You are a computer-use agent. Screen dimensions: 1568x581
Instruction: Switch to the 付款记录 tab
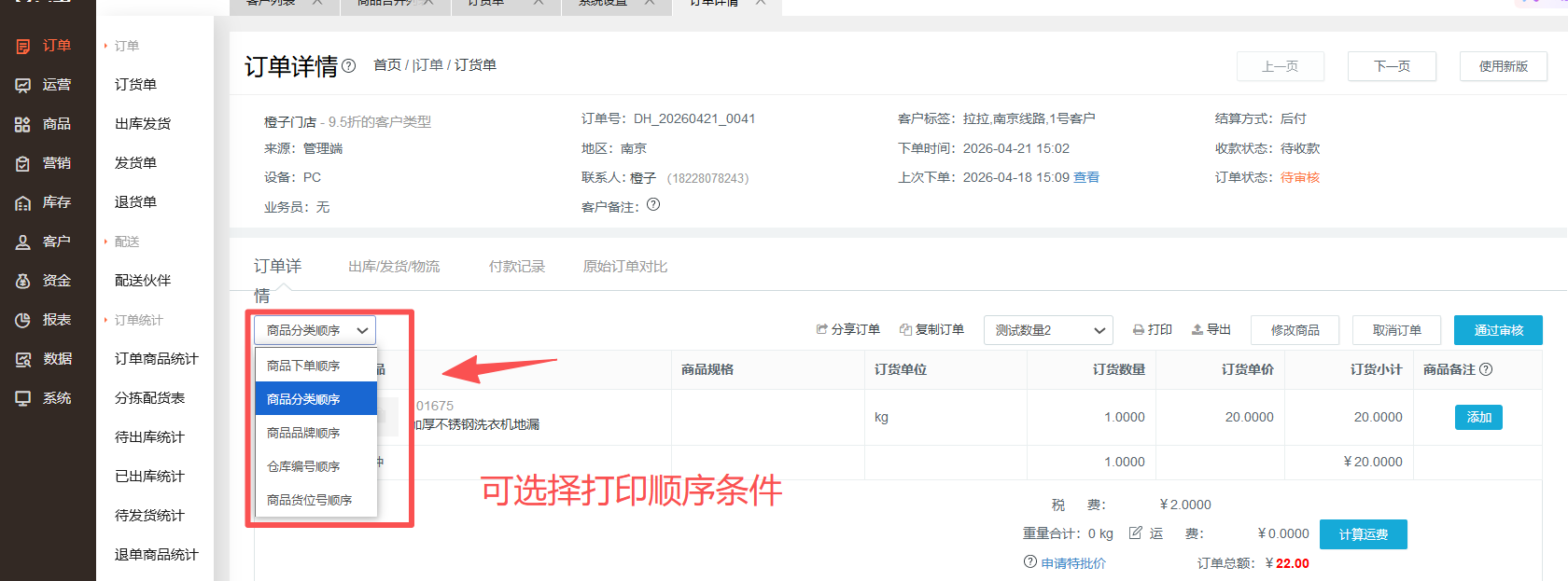[x=517, y=267]
